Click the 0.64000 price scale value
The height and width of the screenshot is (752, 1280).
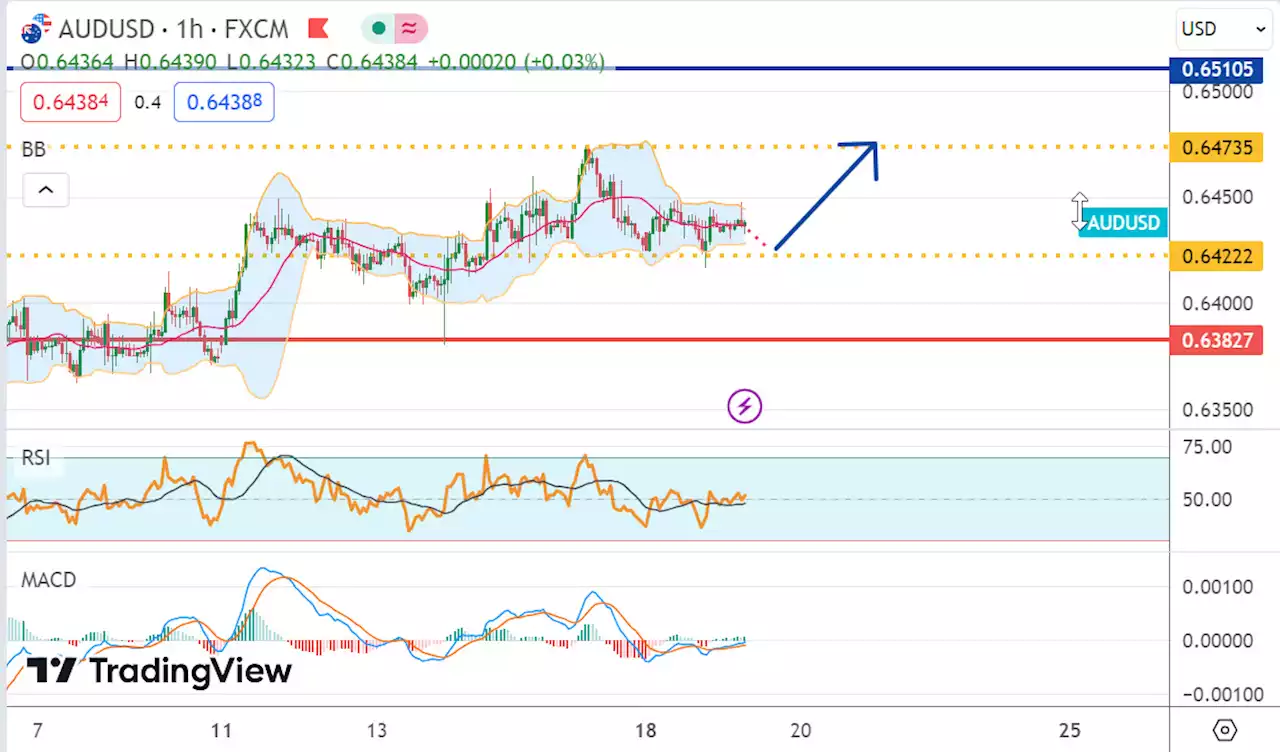[x=1217, y=303]
